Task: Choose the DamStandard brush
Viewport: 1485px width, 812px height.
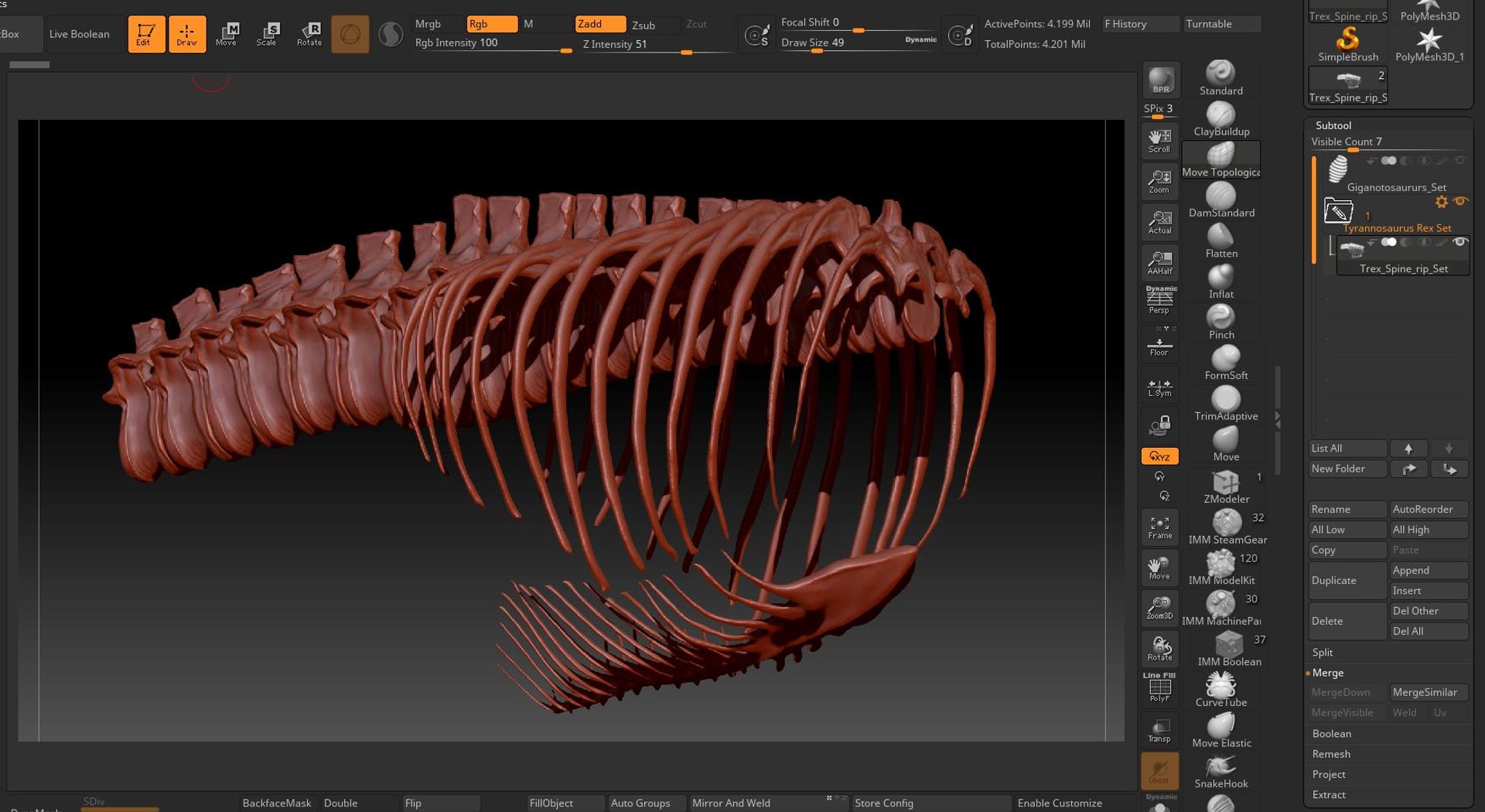Action: coord(1220,200)
